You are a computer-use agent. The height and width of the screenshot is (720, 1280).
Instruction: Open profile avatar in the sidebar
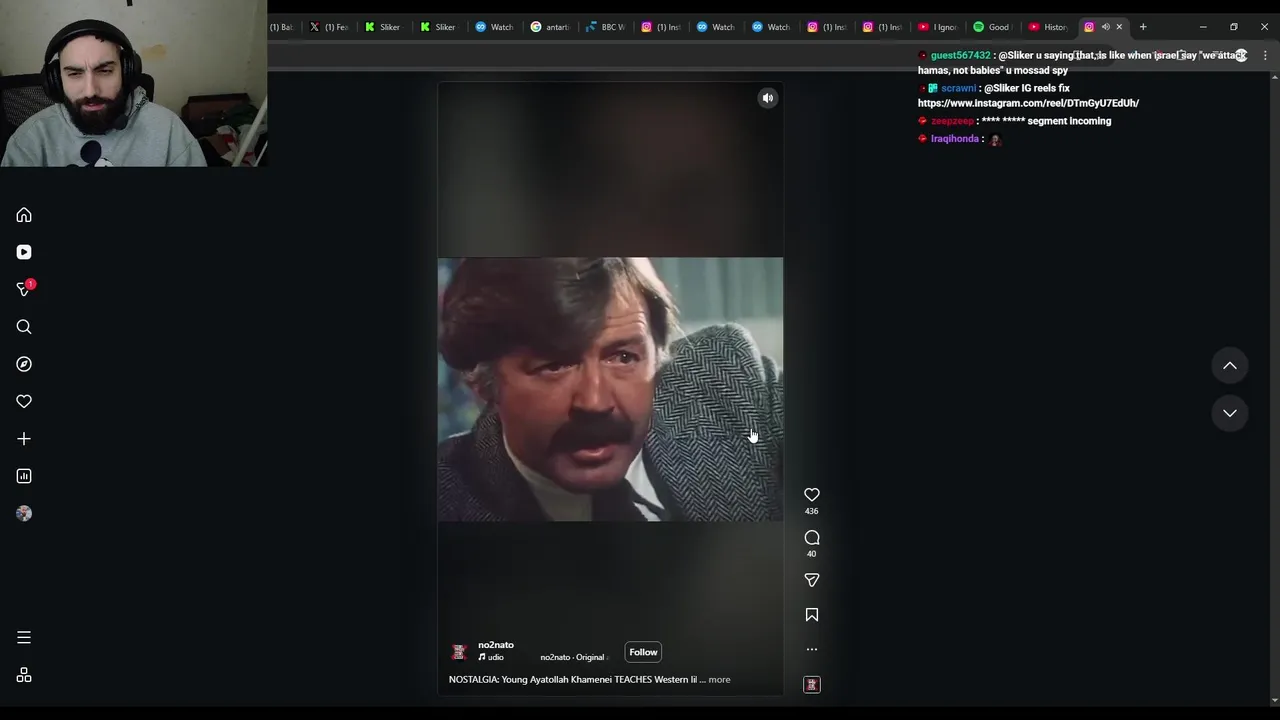click(x=24, y=513)
